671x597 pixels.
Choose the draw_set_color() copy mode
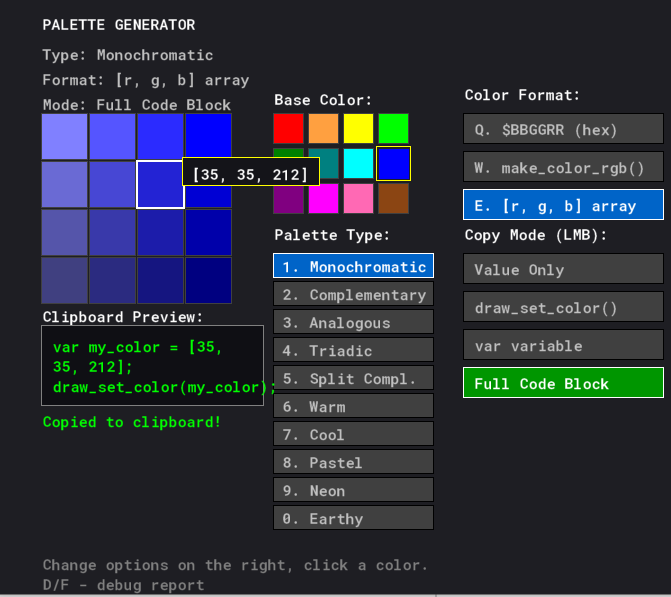point(563,307)
